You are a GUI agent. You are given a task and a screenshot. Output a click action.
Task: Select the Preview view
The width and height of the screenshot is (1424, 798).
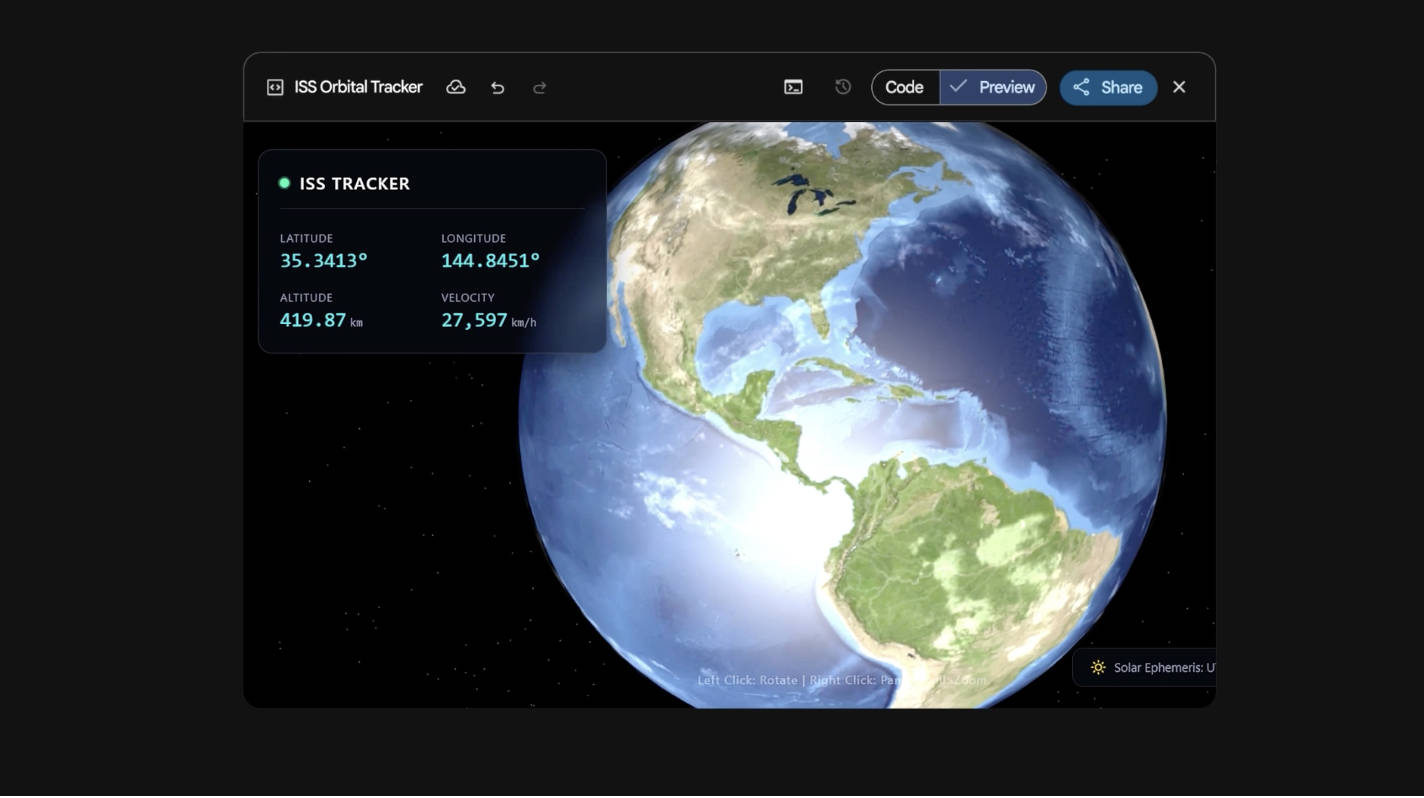pos(993,88)
